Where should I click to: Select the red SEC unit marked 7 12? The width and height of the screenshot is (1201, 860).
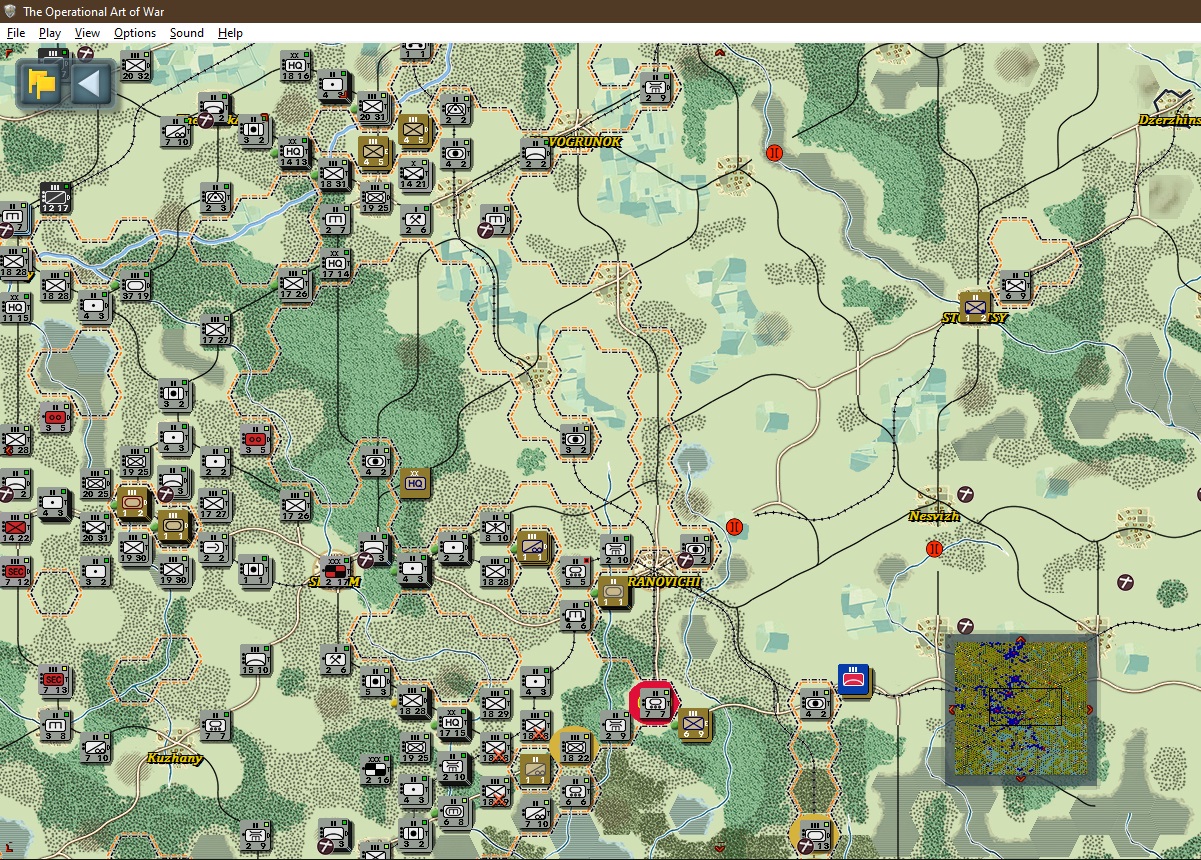tap(14, 573)
